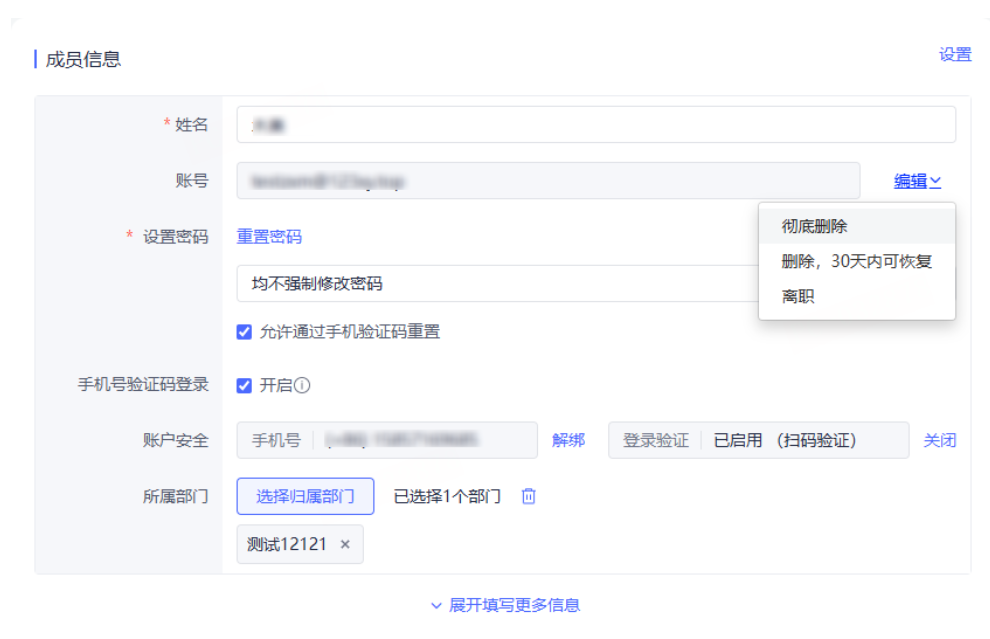Toggle the 开启 checkbox for phone login
The width and height of the screenshot is (990, 639).
(244, 386)
